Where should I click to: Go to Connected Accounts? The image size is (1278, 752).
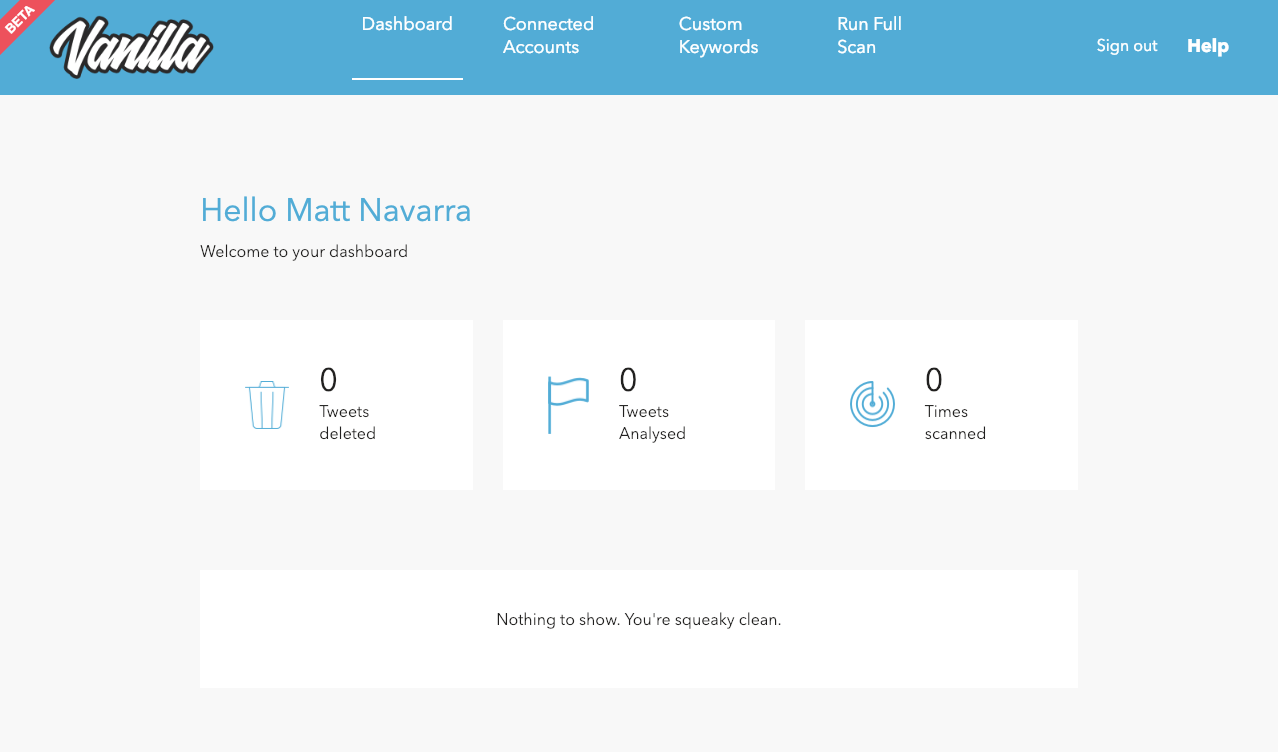click(548, 35)
